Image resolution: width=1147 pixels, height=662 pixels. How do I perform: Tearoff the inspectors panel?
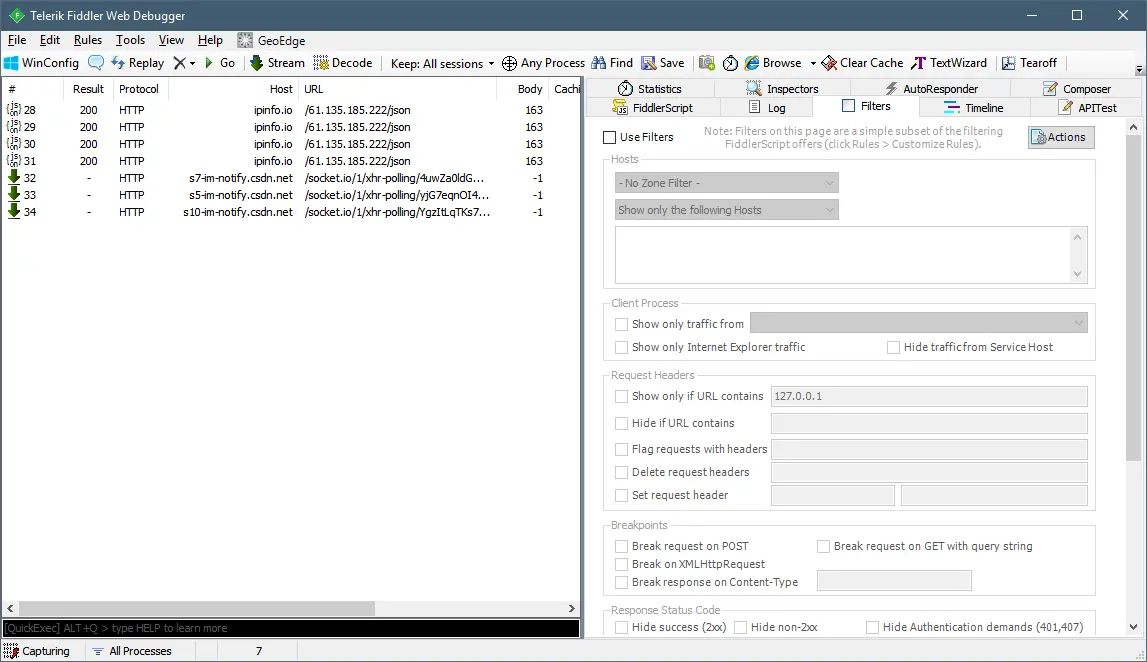tap(1029, 63)
